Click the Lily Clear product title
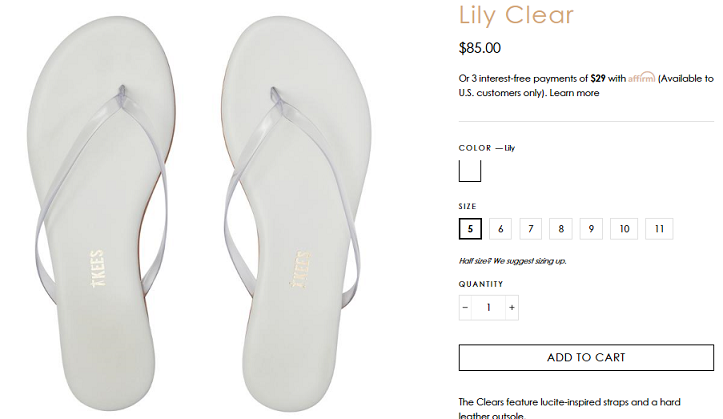723x419 pixels. [x=516, y=15]
